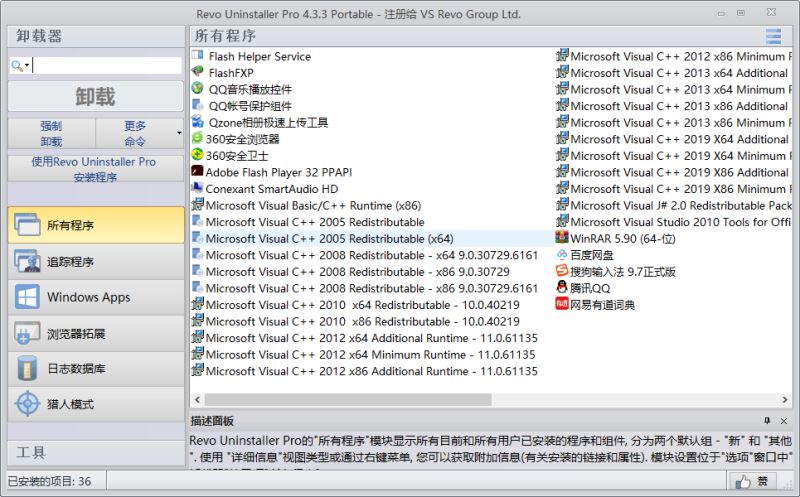Click the 网易有道词典 icon
Screen dimensions: 800x497
[x=562, y=304]
